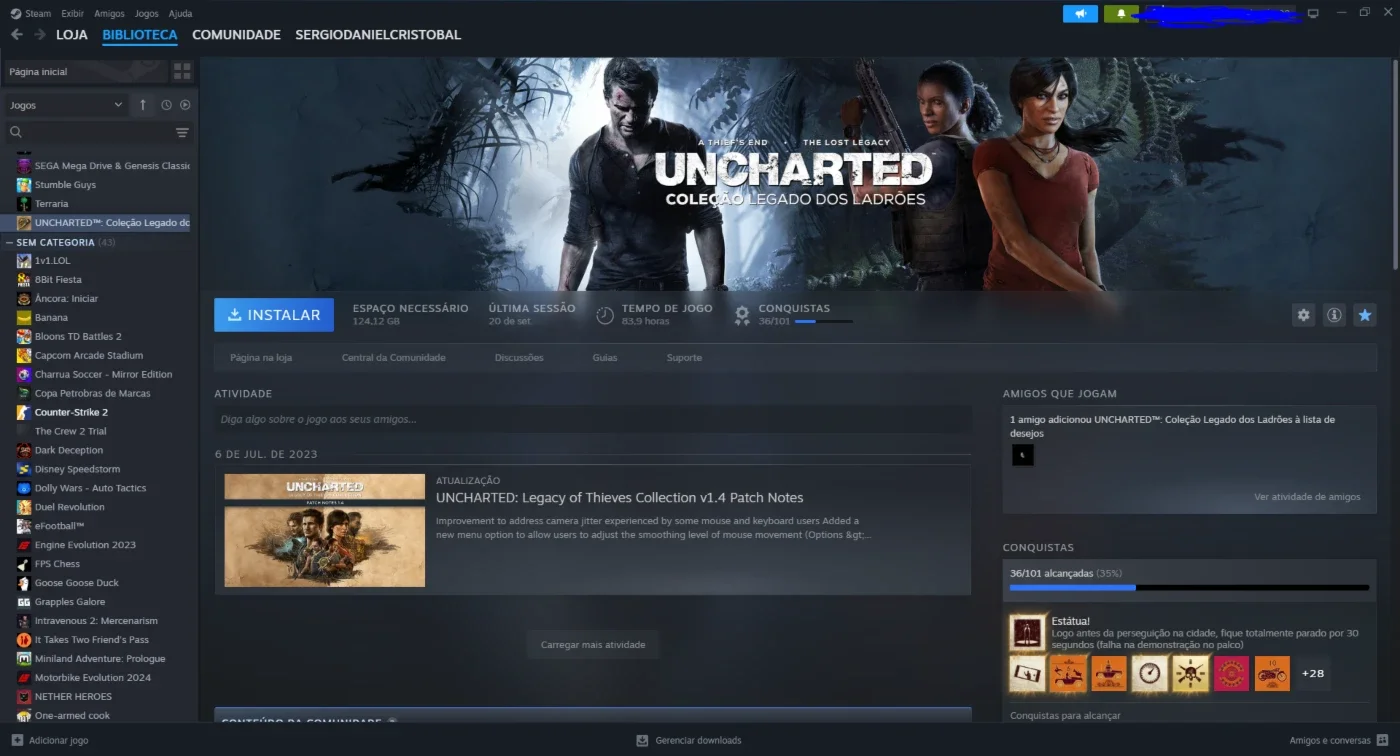Show +28 more achievements
The image size is (1400, 756).
pos(1313,673)
